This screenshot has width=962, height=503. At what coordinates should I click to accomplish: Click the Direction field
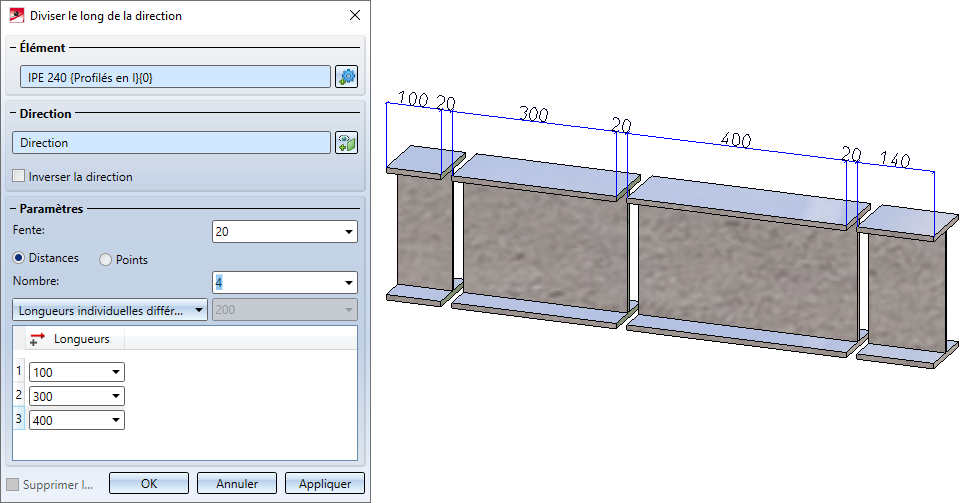(172, 143)
